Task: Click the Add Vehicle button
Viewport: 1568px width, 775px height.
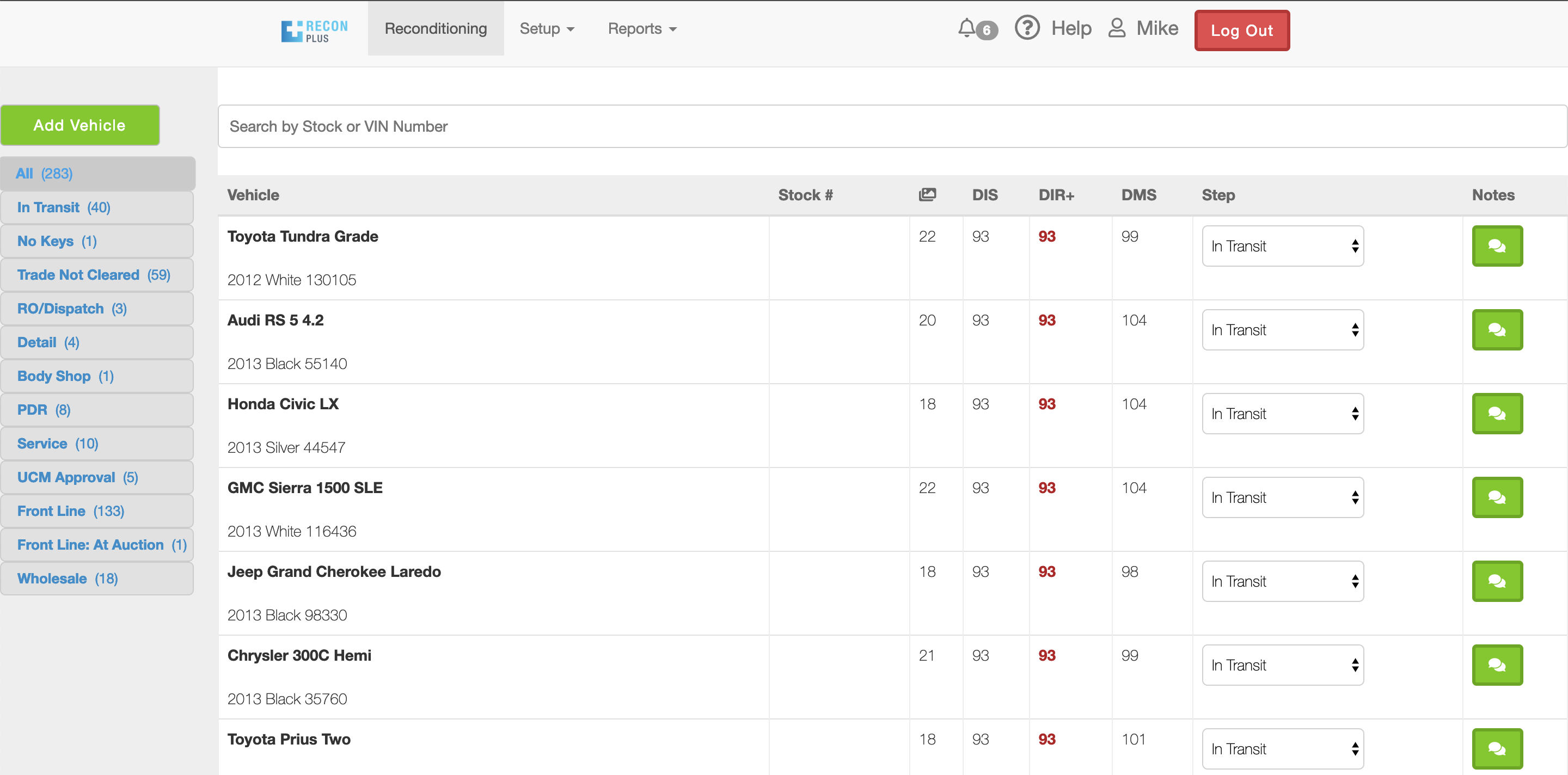Action: [x=79, y=125]
